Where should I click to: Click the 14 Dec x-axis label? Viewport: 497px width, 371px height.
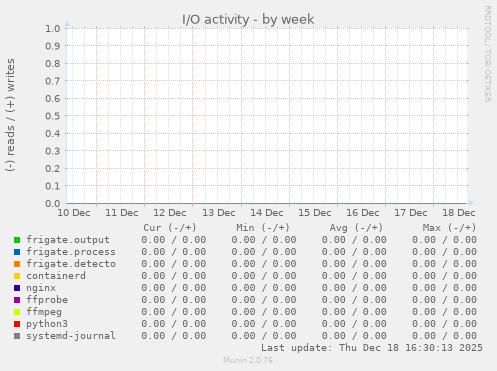tap(267, 213)
